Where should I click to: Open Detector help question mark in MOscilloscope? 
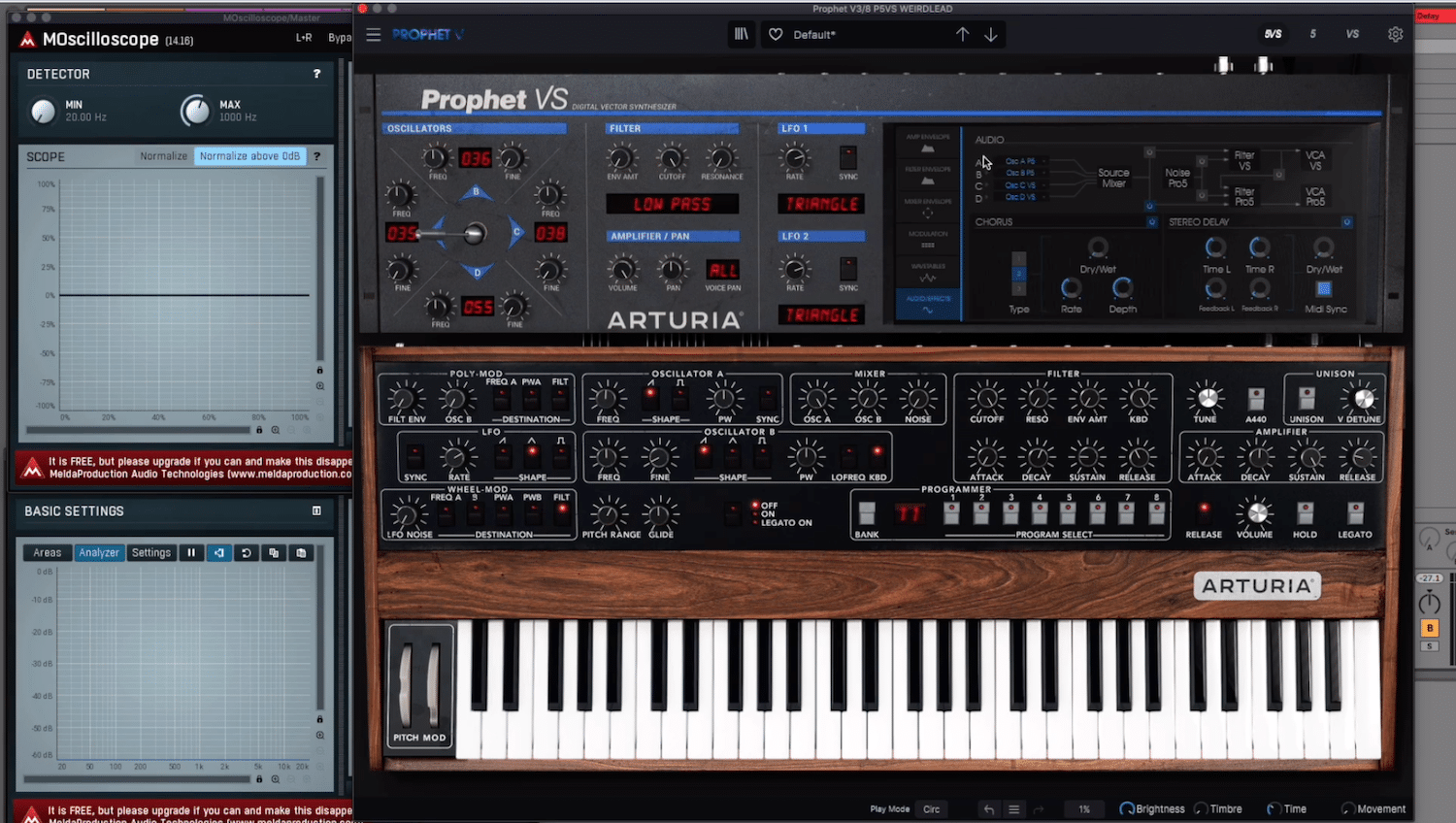pos(316,74)
